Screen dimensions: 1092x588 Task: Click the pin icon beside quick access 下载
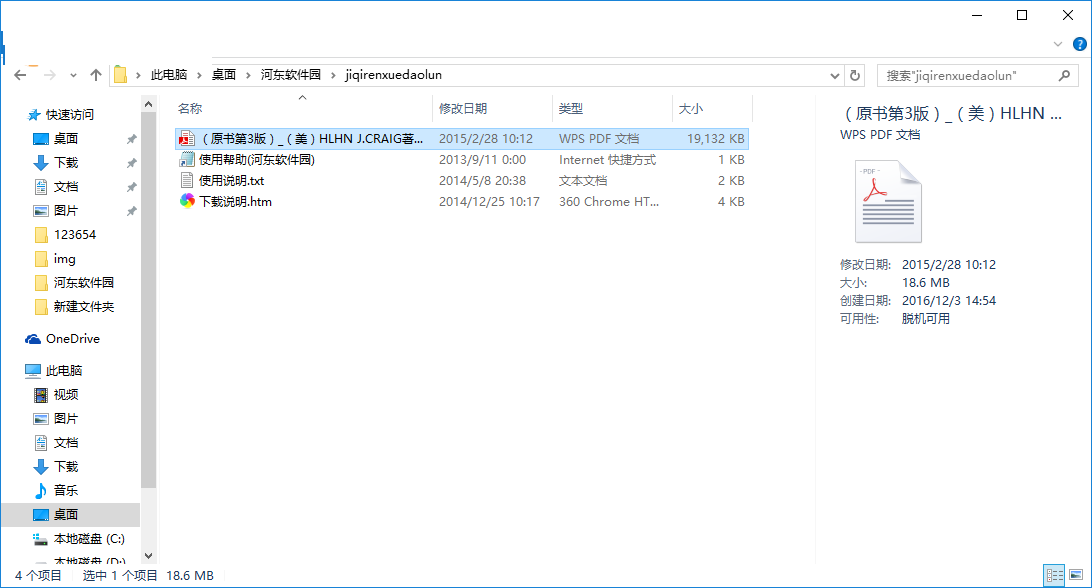coord(131,163)
